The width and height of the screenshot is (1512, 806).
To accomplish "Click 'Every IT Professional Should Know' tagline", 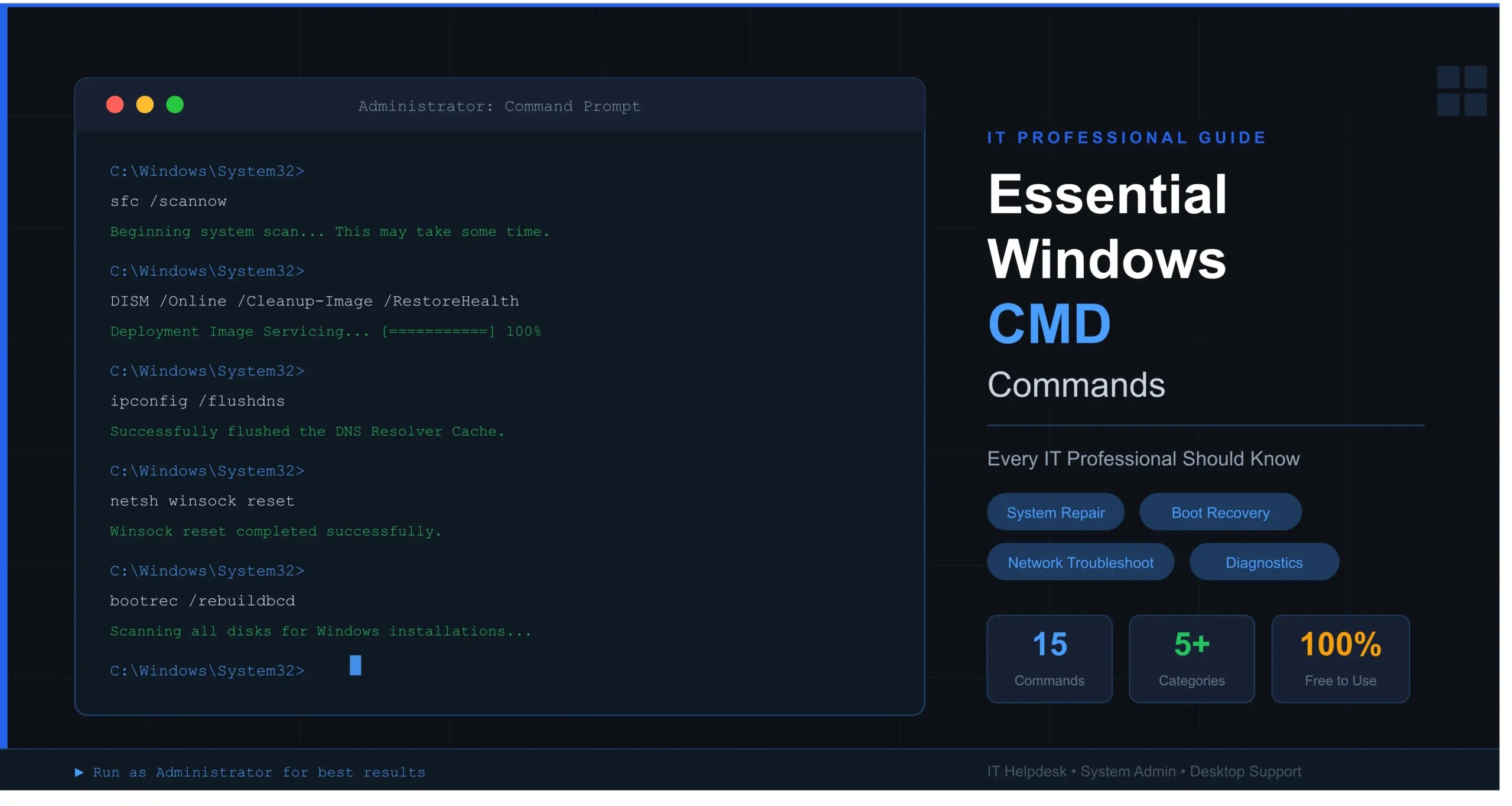I will [x=1143, y=459].
